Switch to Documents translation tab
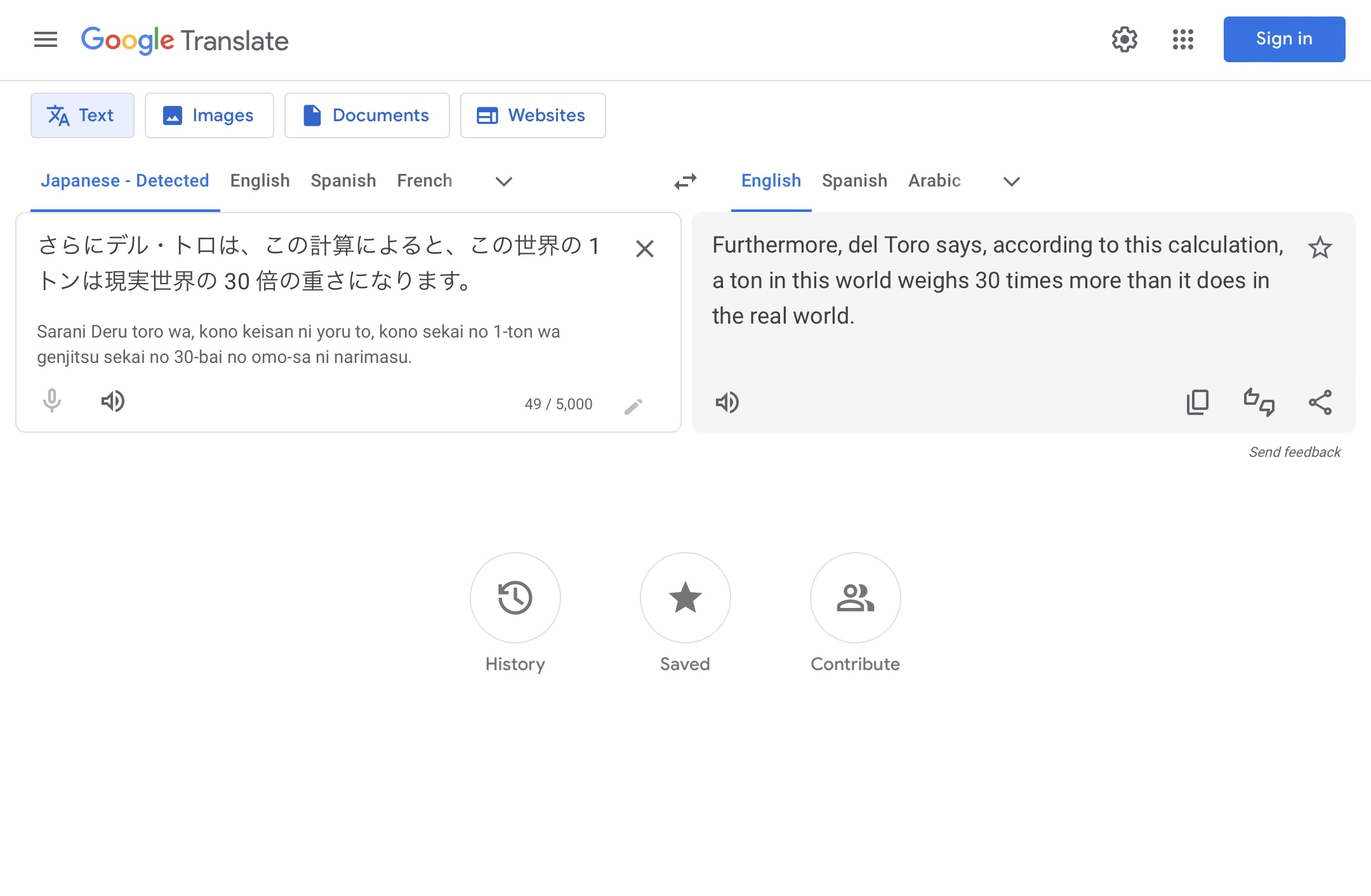1371x896 pixels. [x=367, y=115]
